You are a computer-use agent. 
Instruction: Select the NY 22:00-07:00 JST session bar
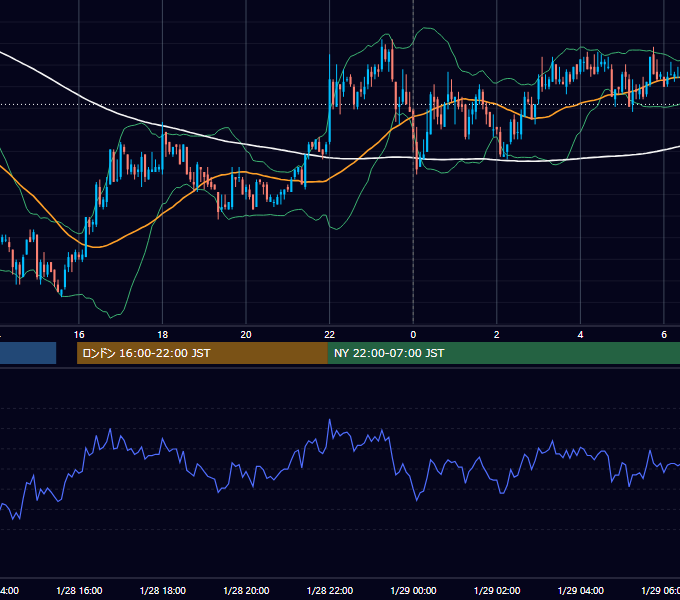click(x=503, y=353)
